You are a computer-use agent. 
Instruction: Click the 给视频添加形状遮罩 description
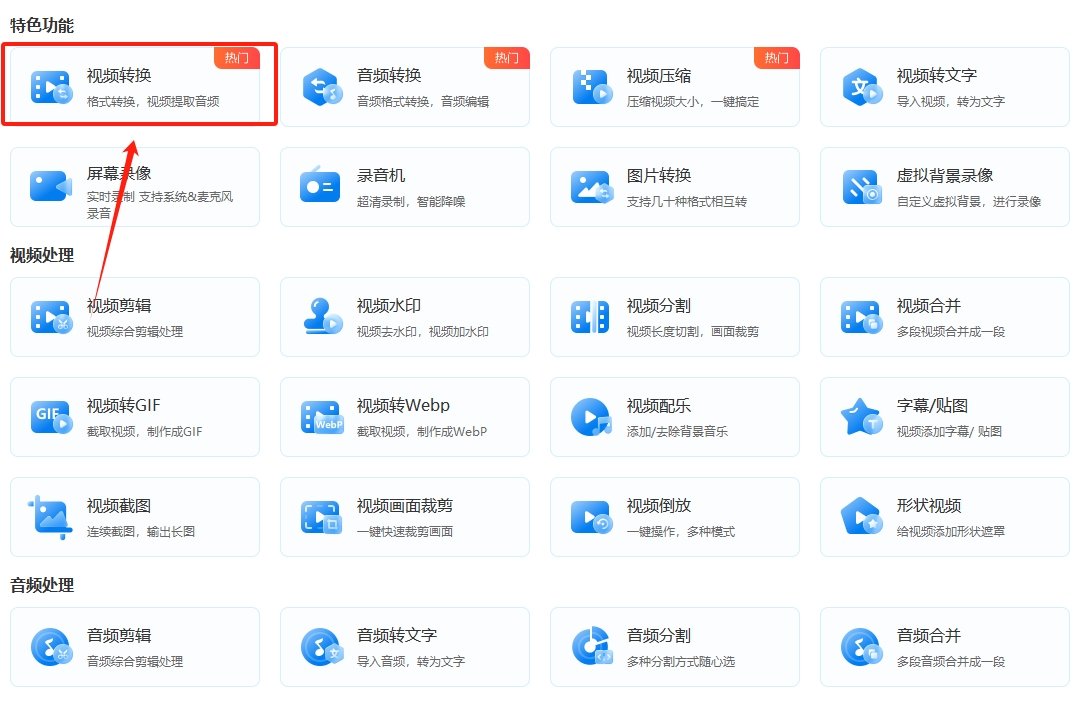coord(951,532)
